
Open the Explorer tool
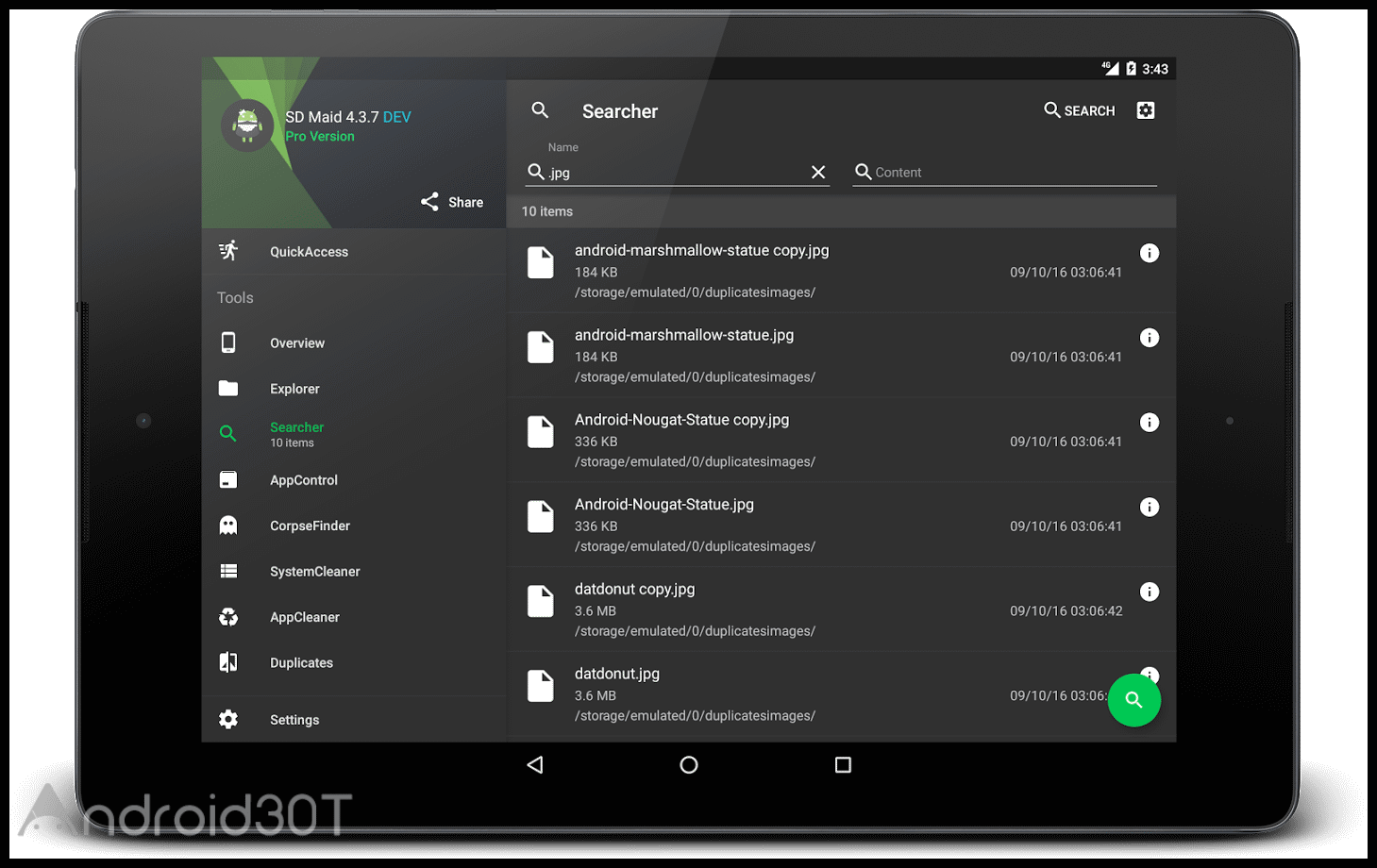point(354,389)
